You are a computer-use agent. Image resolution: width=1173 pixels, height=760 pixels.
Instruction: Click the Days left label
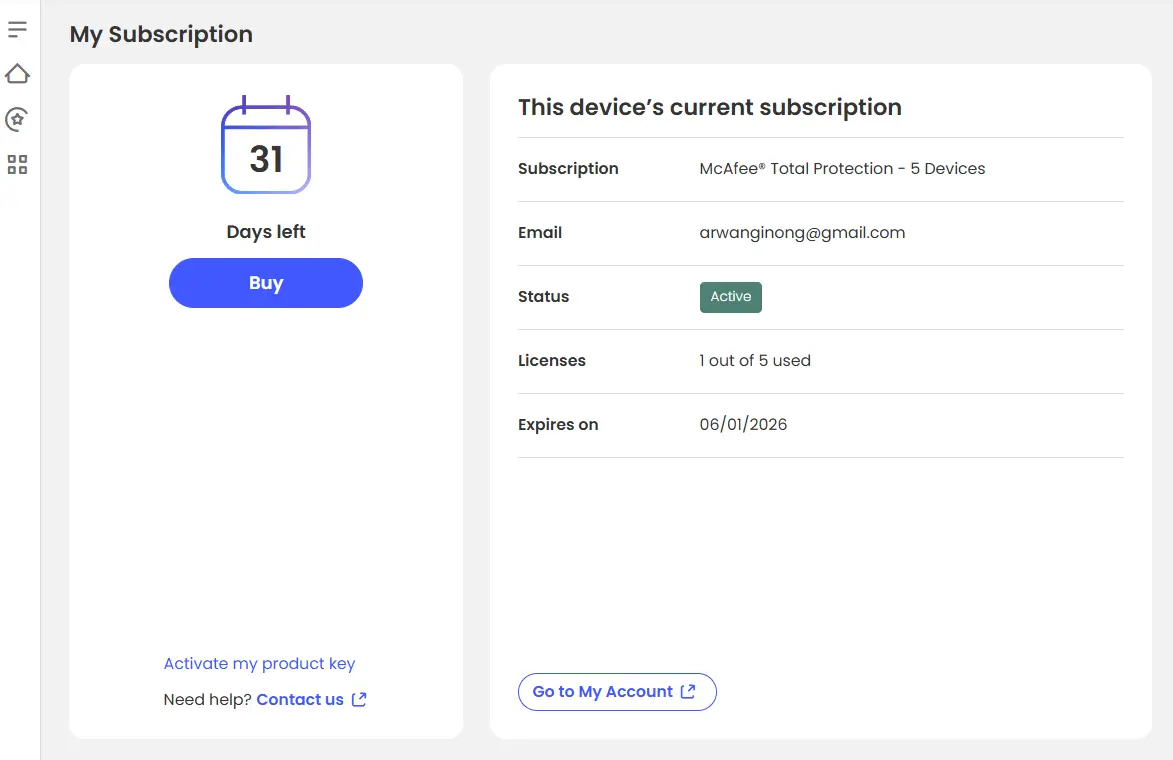pyautogui.click(x=266, y=232)
